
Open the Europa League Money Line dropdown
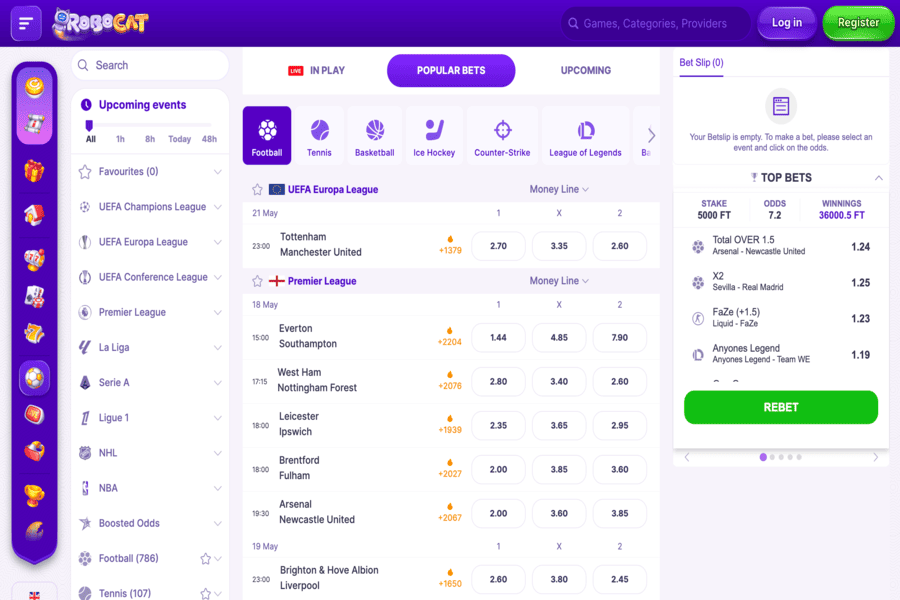[x=559, y=189]
